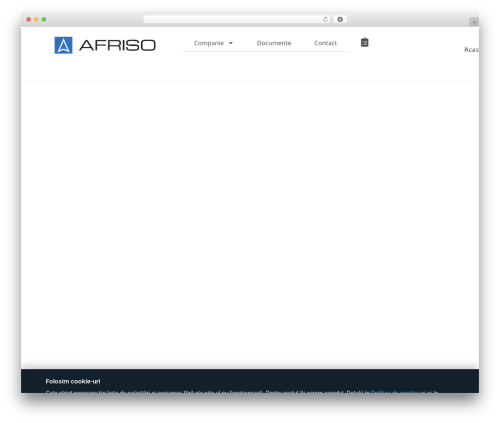Click the Acasa breadcrumb link
Image resolution: width=500 pixels, height=423 pixels.
[x=471, y=50]
